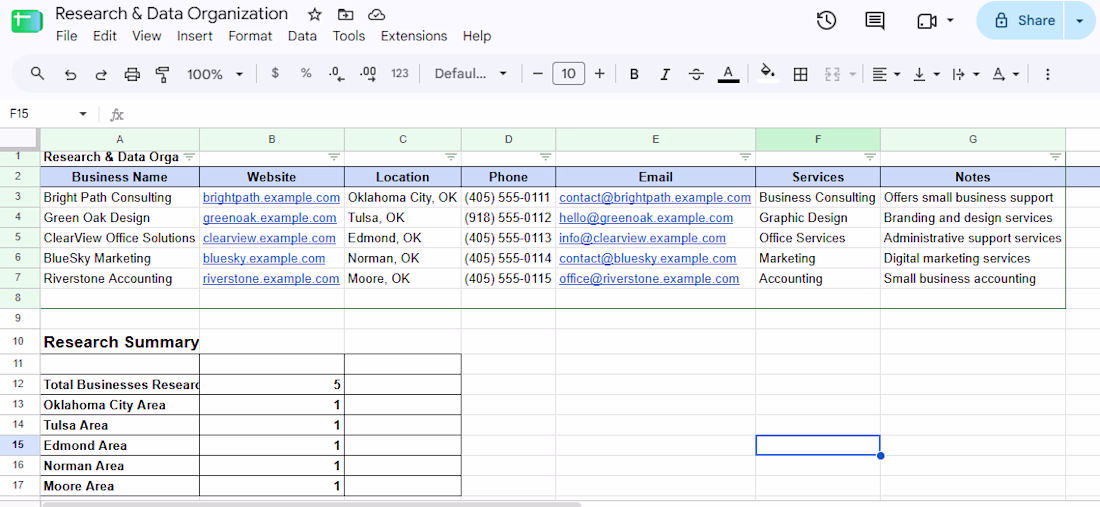Image resolution: width=1100 pixels, height=507 pixels.
Task: Select column E header
Action: click(x=655, y=140)
